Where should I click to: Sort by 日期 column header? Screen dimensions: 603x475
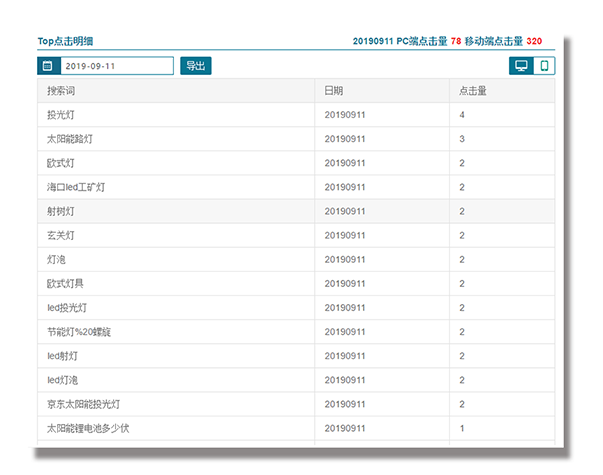334,91
